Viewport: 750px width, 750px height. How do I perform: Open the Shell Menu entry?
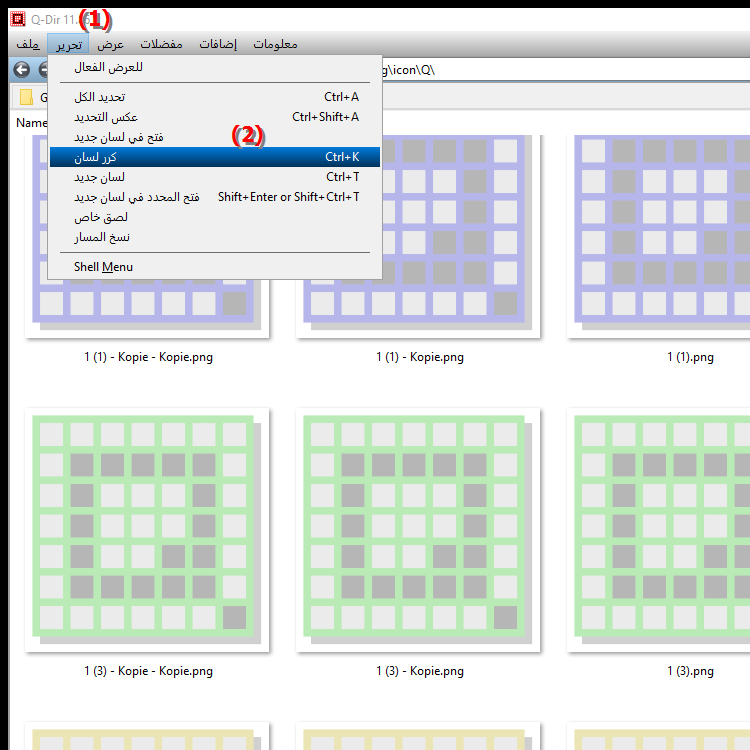(x=215, y=267)
